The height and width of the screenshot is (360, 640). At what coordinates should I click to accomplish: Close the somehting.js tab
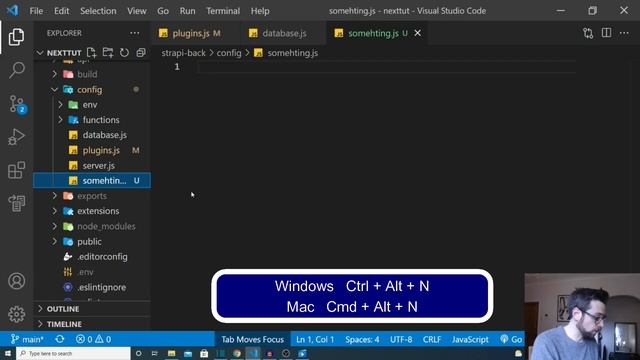(418, 33)
